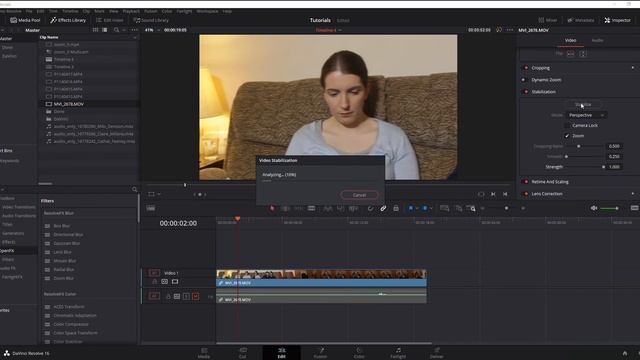
Task: Open the stabilization Mode dropdown (Perspective)
Action: 586,115
